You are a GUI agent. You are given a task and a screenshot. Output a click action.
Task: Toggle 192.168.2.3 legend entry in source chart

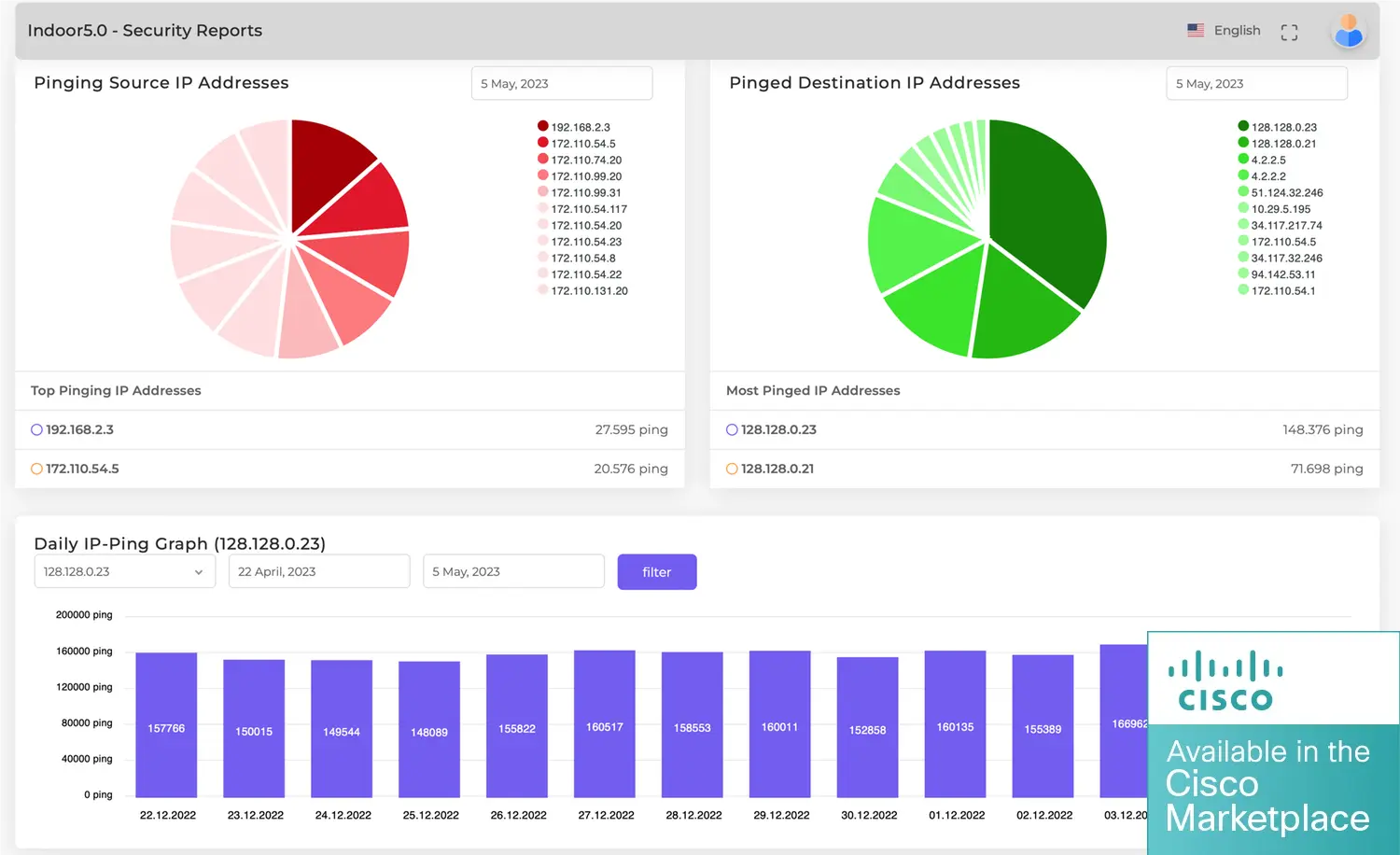tap(580, 127)
